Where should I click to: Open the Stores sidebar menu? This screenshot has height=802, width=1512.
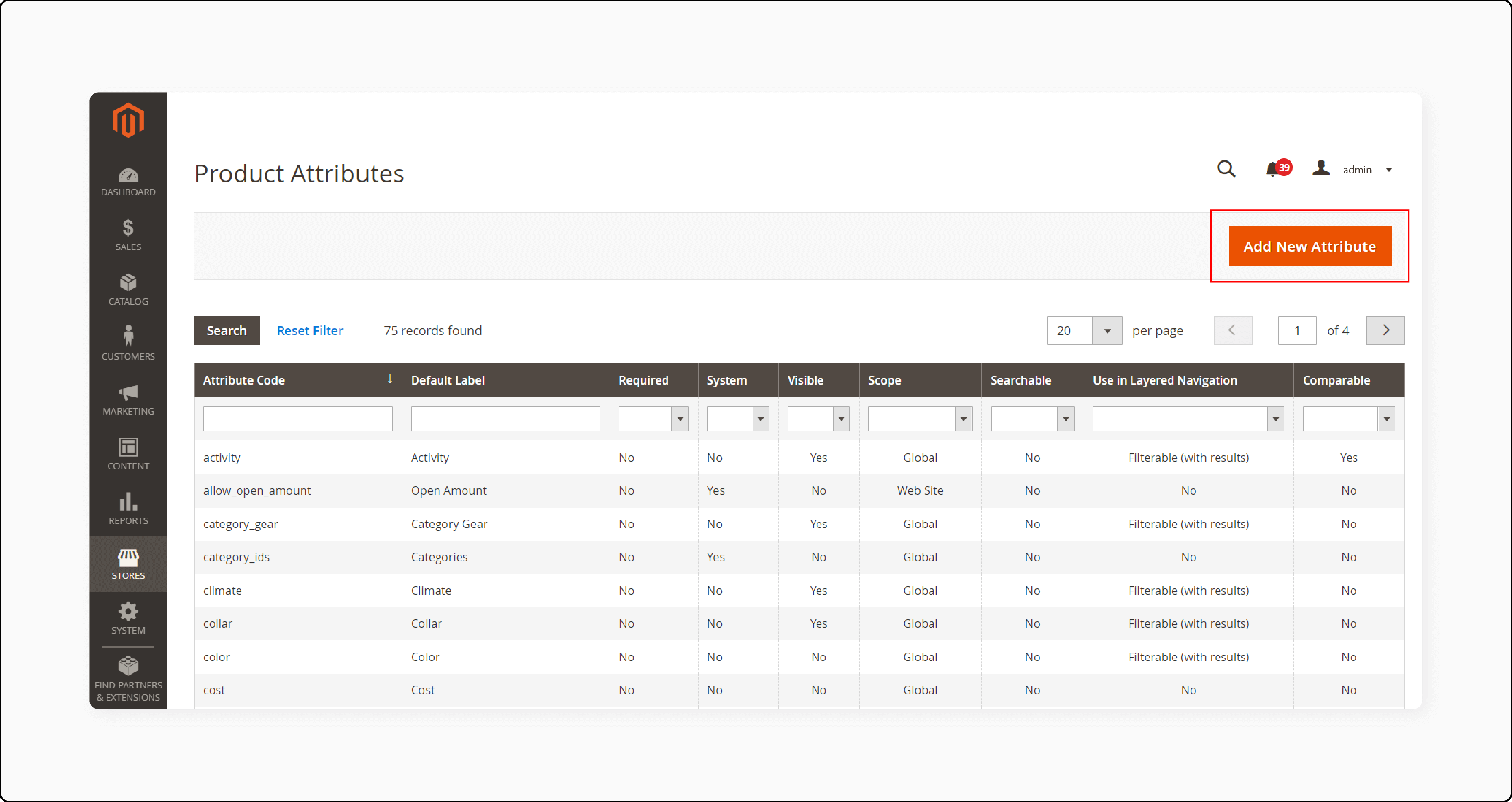[128, 564]
